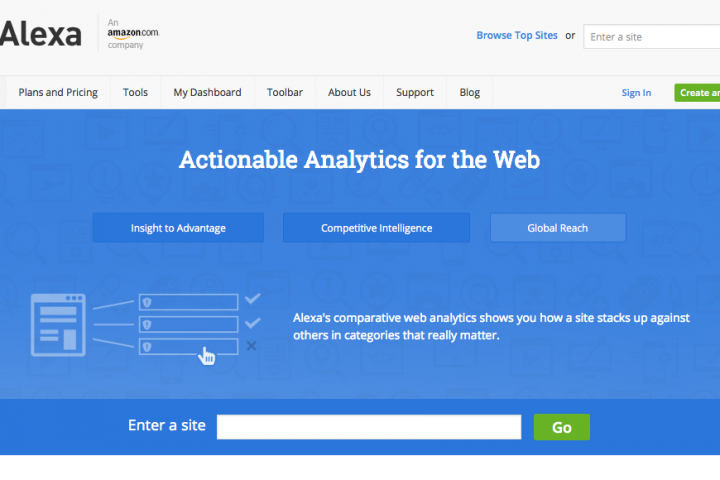
Task: Open the Tools menu item
Action: point(135,93)
